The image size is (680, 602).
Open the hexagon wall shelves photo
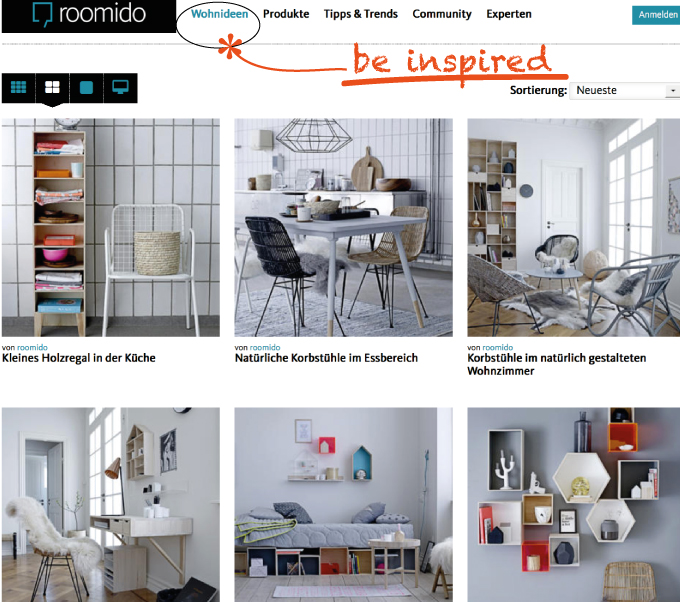tap(574, 504)
